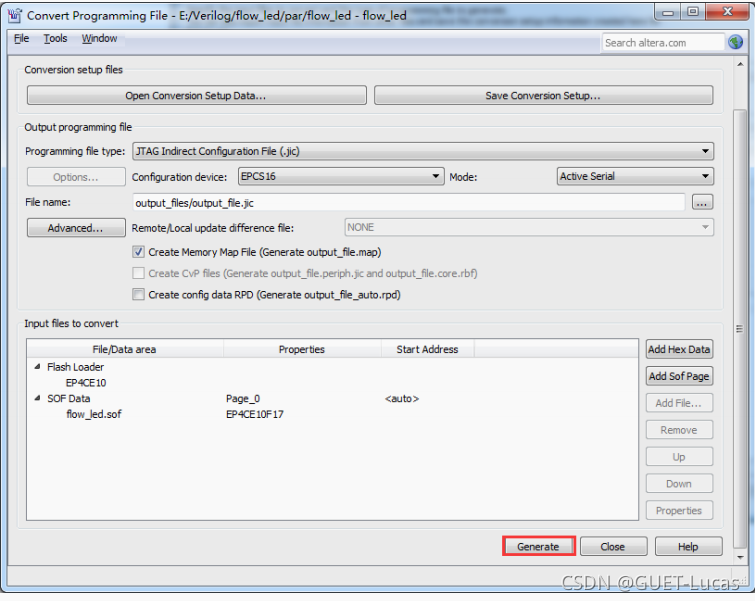Edit the output file name field
This screenshot has width=755, height=601.
coord(408,203)
